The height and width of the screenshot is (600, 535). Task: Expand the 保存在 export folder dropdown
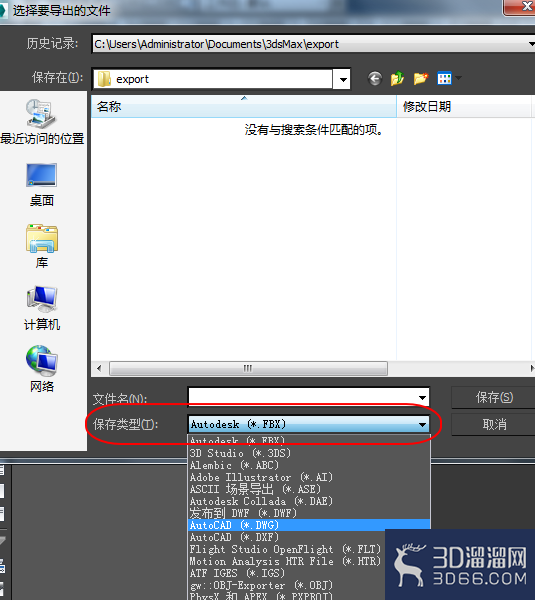pos(343,80)
